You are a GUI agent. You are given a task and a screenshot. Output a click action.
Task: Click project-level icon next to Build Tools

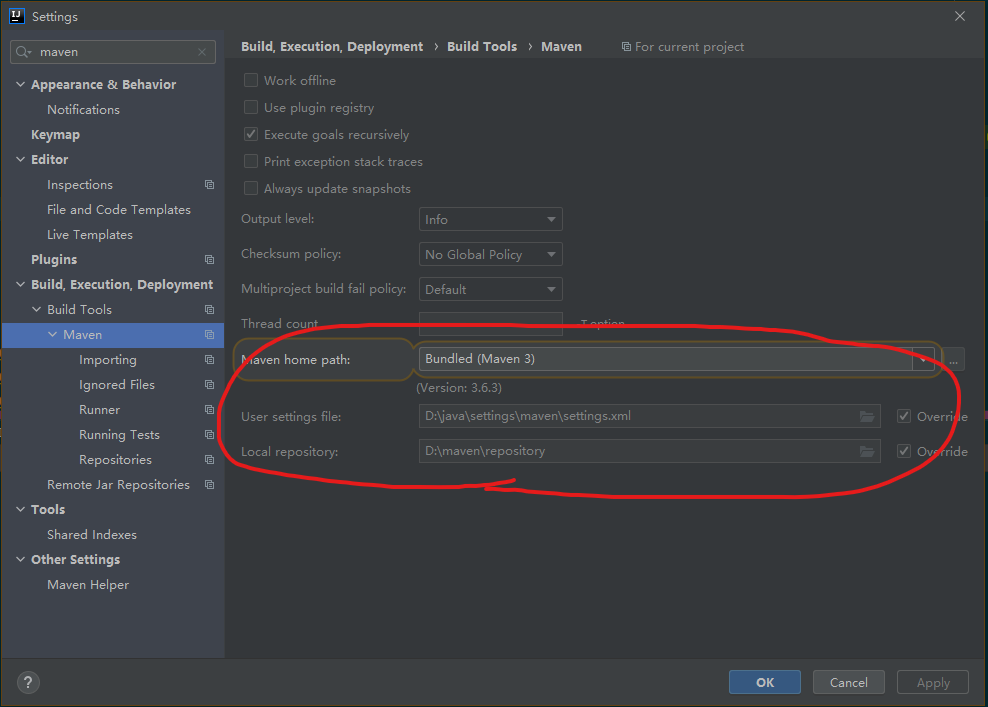pyautogui.click(x=209, y=309)
